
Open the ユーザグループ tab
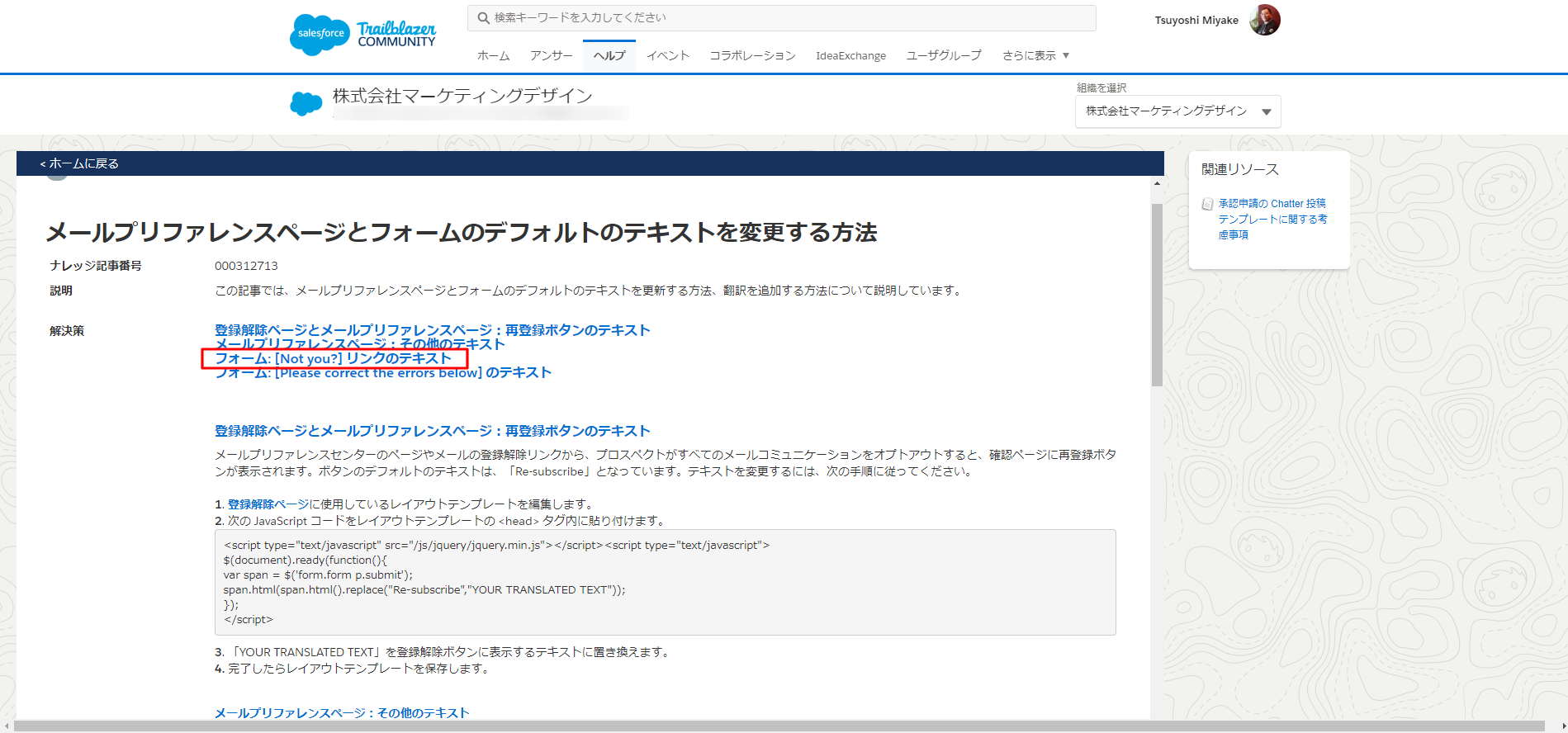pos(944,55)
